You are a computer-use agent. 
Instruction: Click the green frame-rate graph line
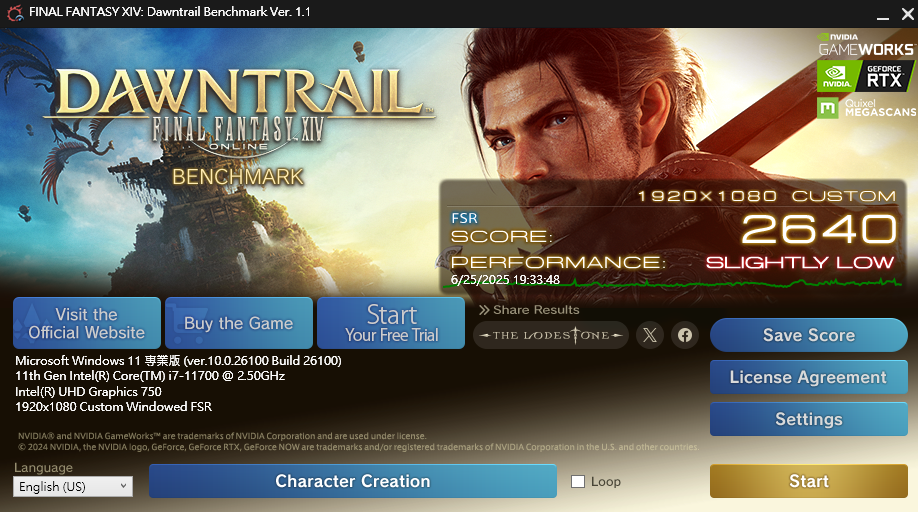coord(673,284)
